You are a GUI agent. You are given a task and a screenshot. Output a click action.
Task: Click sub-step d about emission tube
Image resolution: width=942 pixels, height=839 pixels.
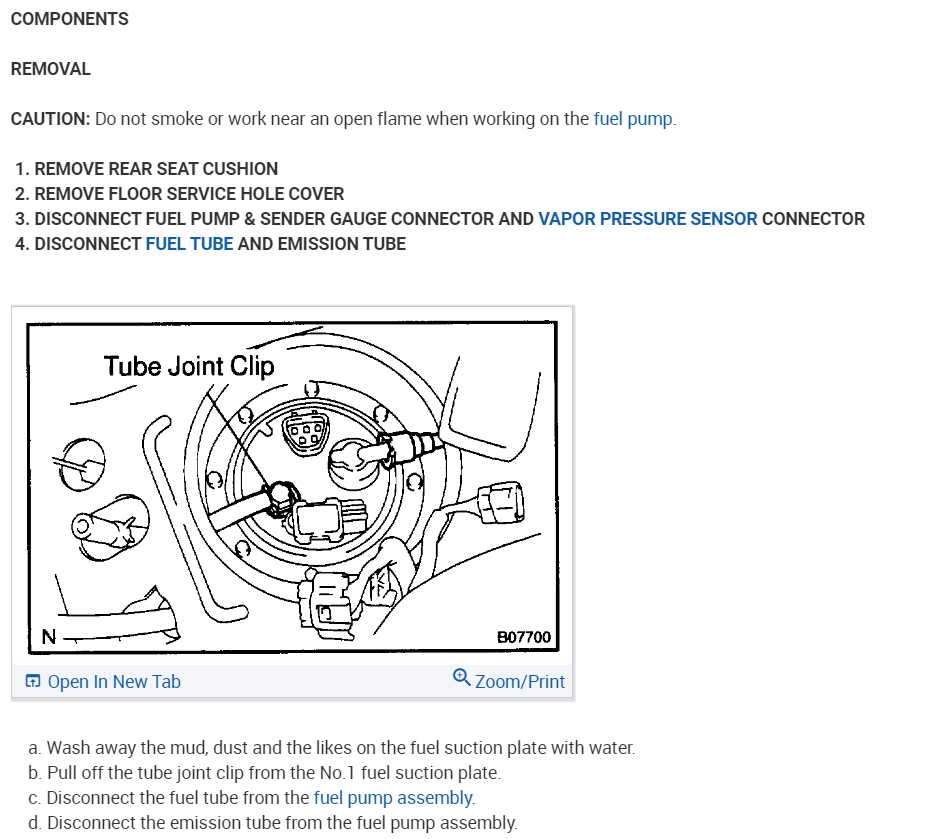tap(273, 823)
